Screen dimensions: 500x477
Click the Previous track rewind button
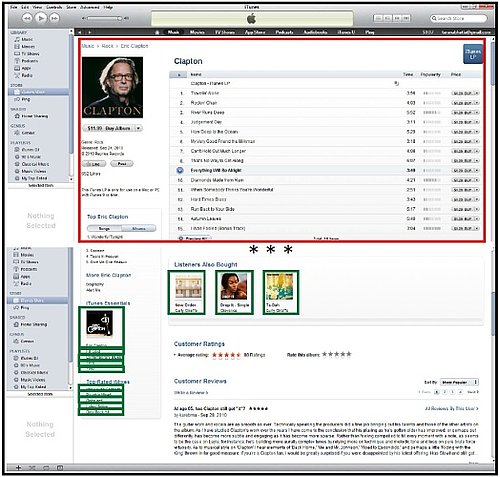coord(27,18)
